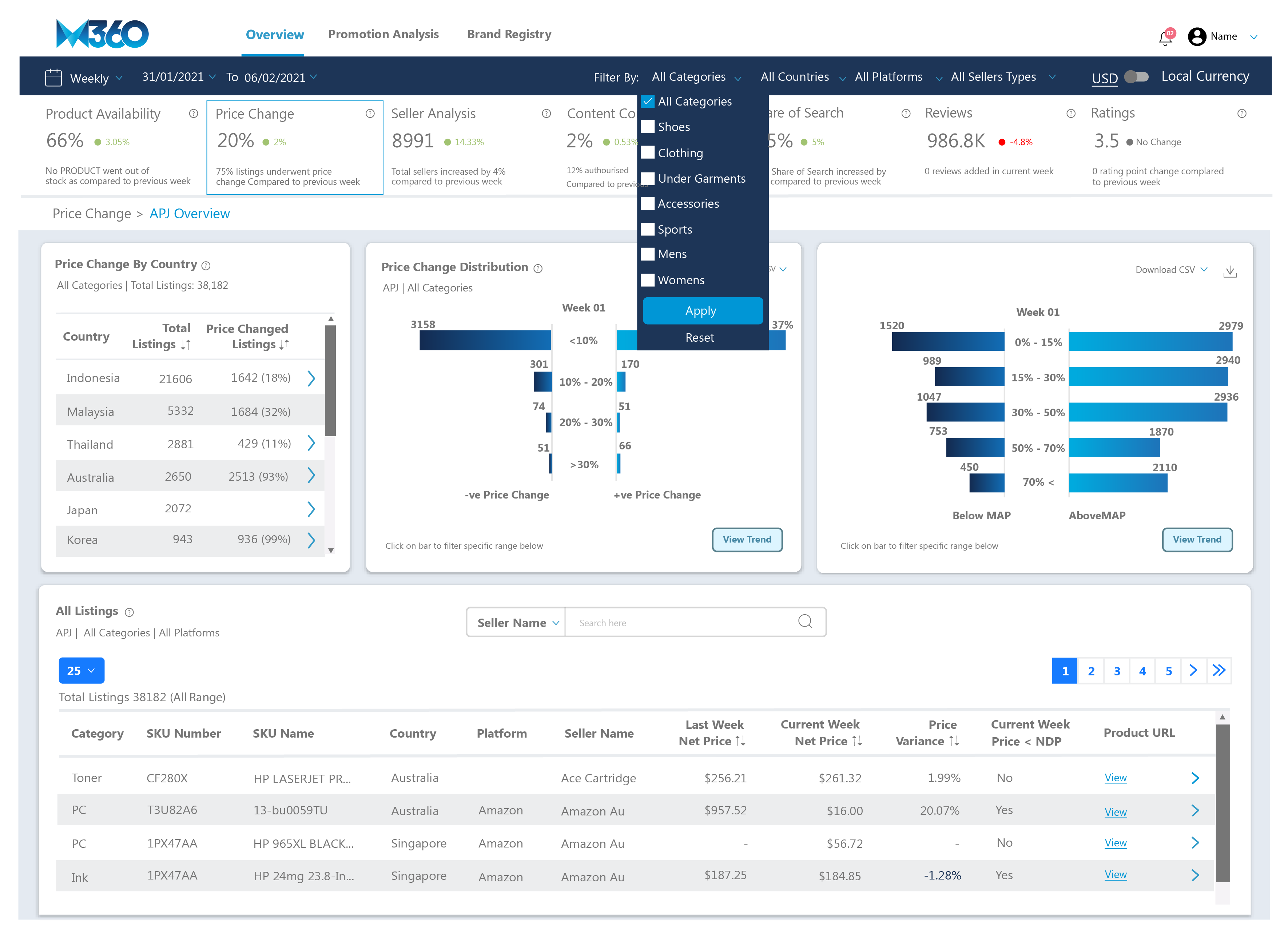Jump to last page with the double arrow
1288x937 pixels.
(1219, 671)
